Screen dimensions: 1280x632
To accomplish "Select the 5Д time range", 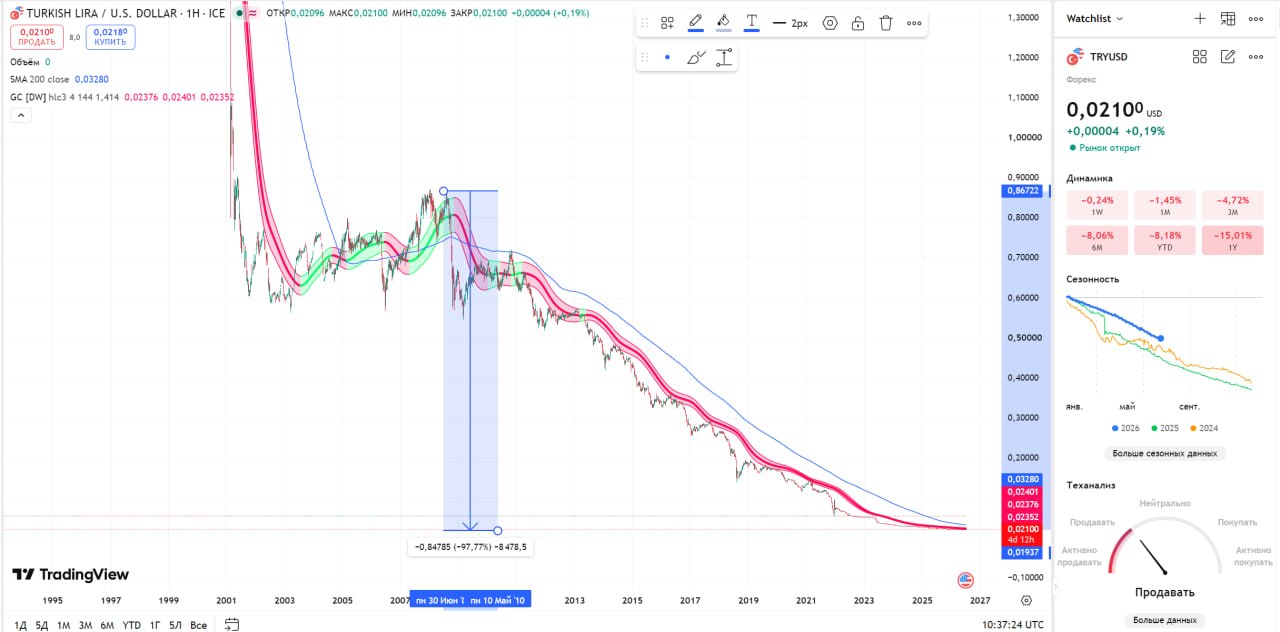I will coord(42,625).
